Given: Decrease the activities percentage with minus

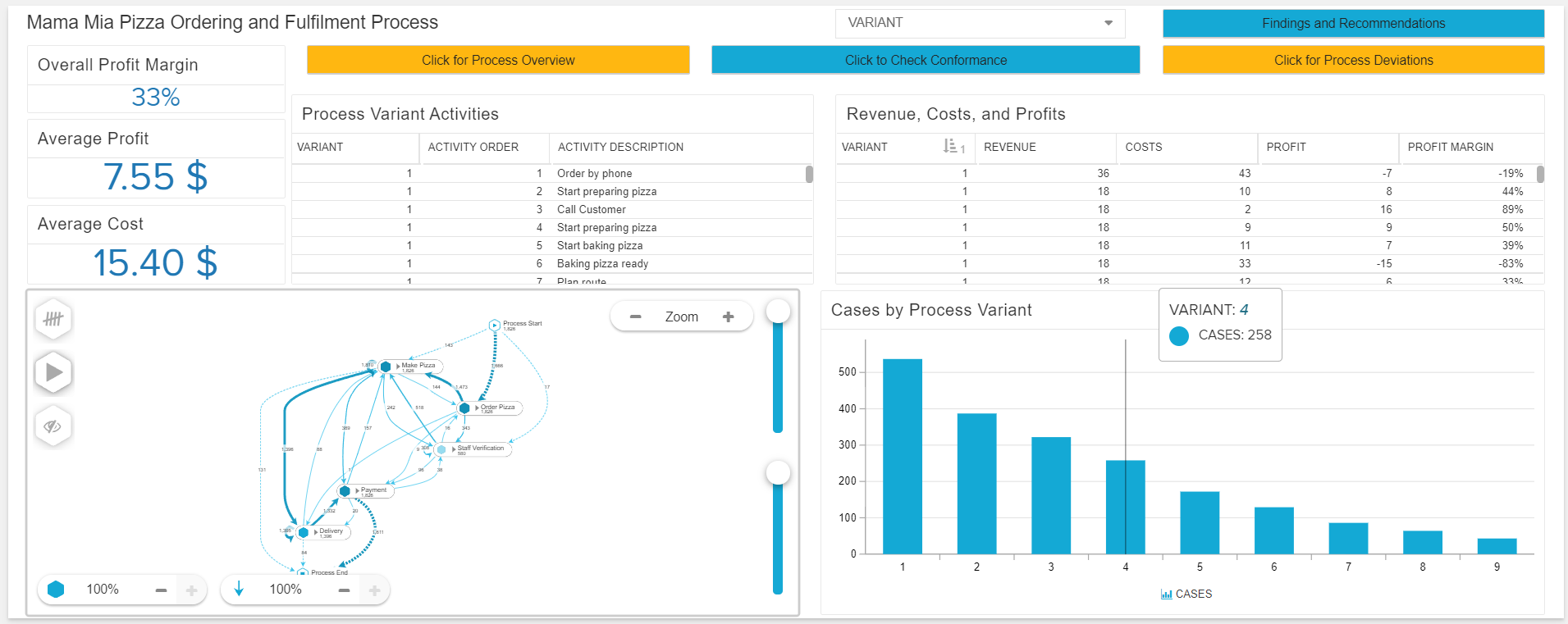Looking at the screenshot, I should pos(161,590).
